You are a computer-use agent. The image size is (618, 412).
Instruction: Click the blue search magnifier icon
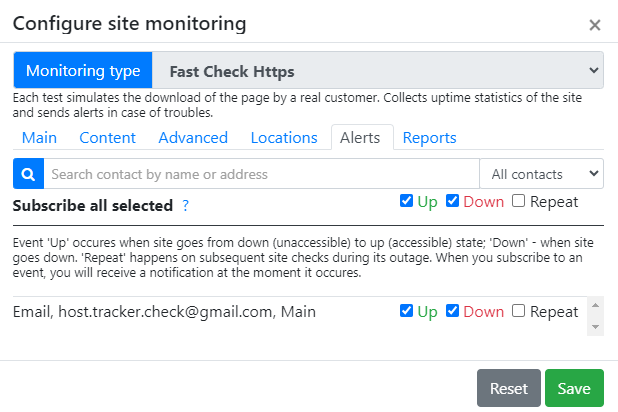(28, 174)
